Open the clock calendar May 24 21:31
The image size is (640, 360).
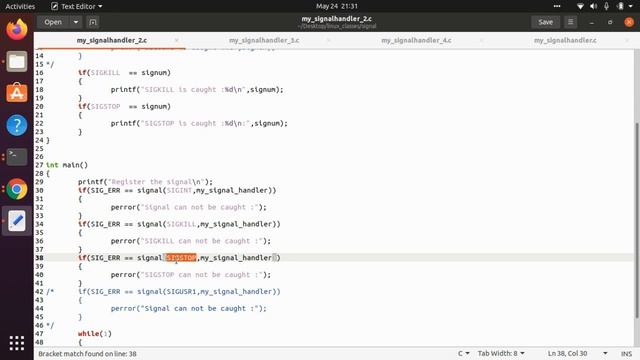point(337,6)
